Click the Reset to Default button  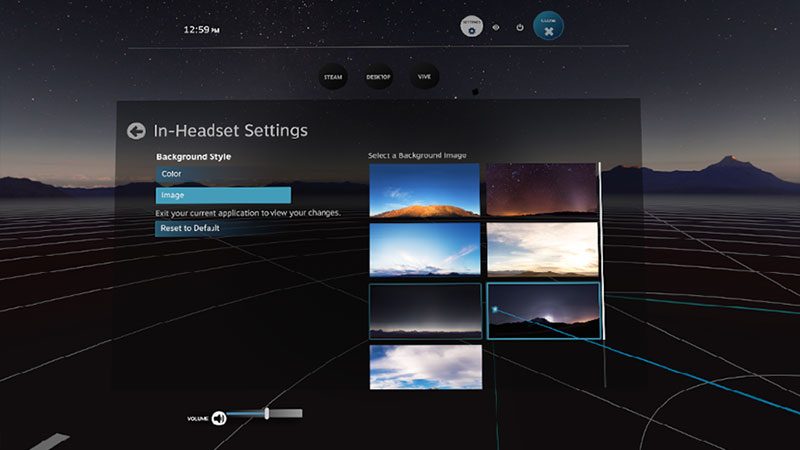pyautogui.click(x=223, y=229)
